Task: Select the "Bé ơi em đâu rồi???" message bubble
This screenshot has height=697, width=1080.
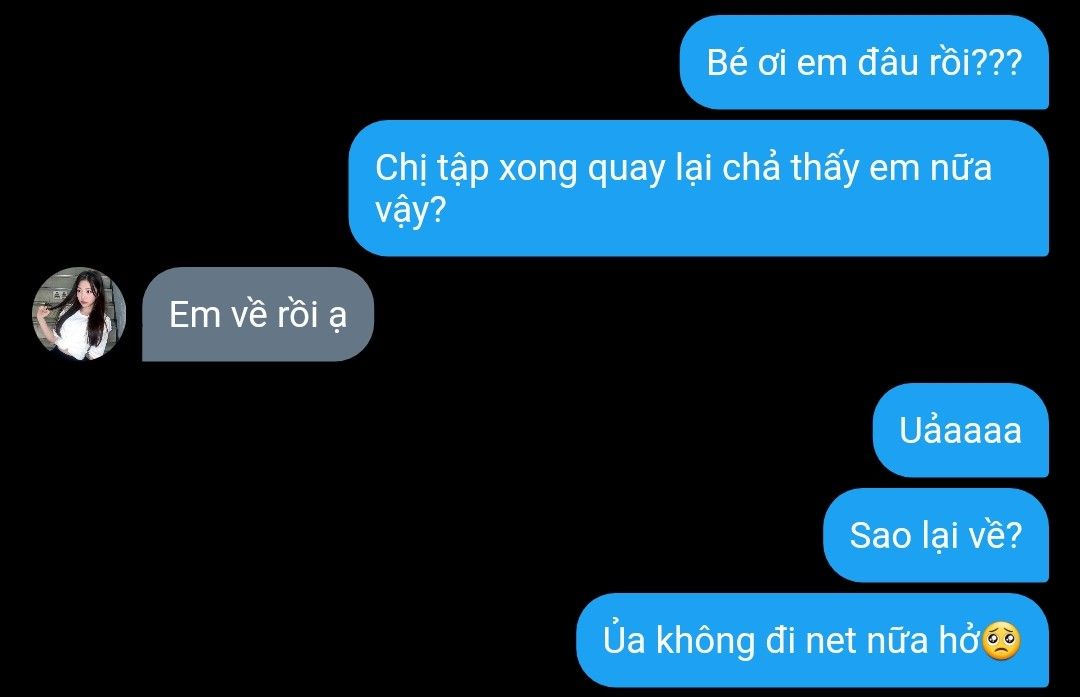Action: point(864,63)
